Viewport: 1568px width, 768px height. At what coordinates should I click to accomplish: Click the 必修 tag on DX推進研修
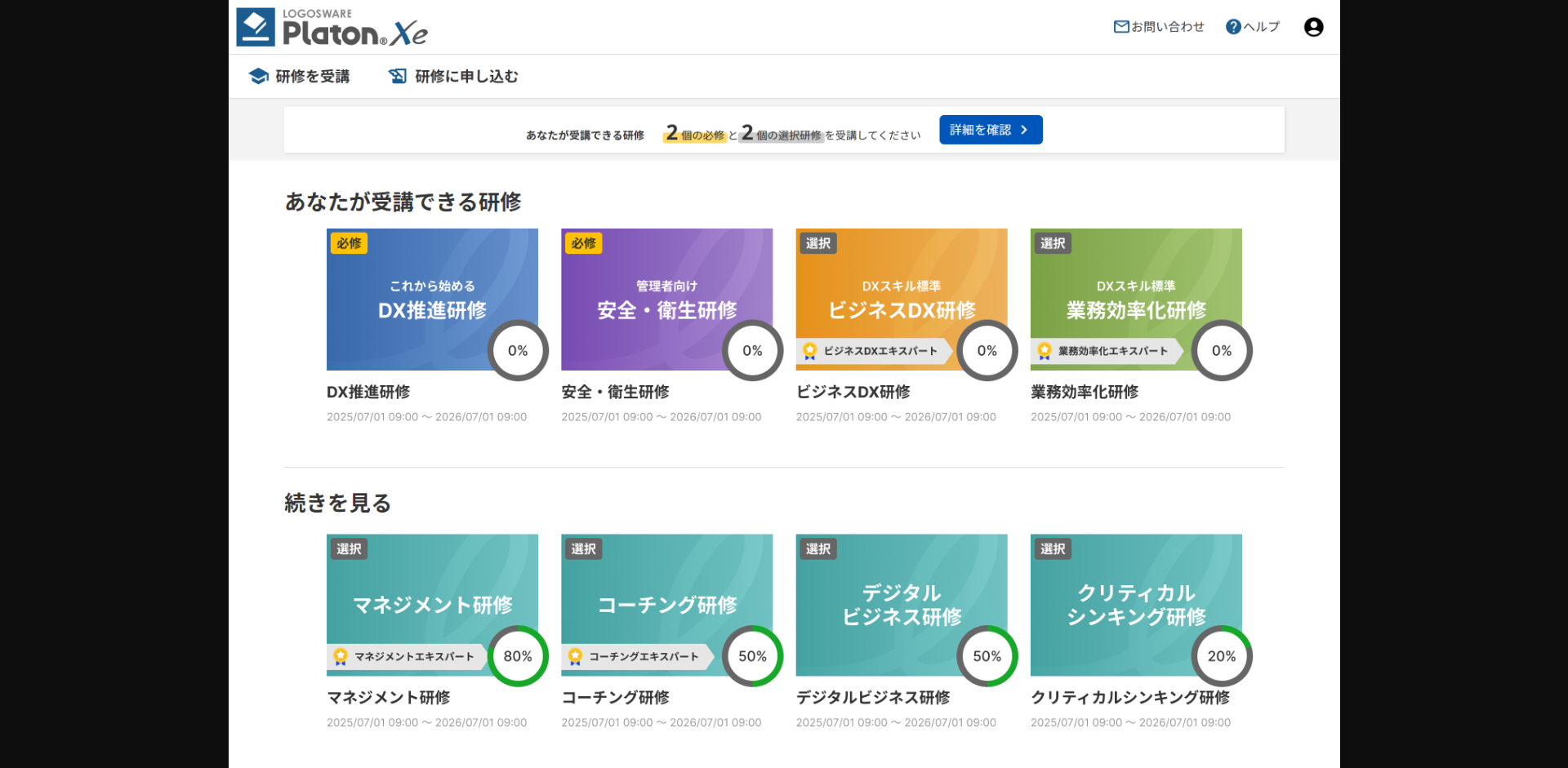[x=348, y=242]
